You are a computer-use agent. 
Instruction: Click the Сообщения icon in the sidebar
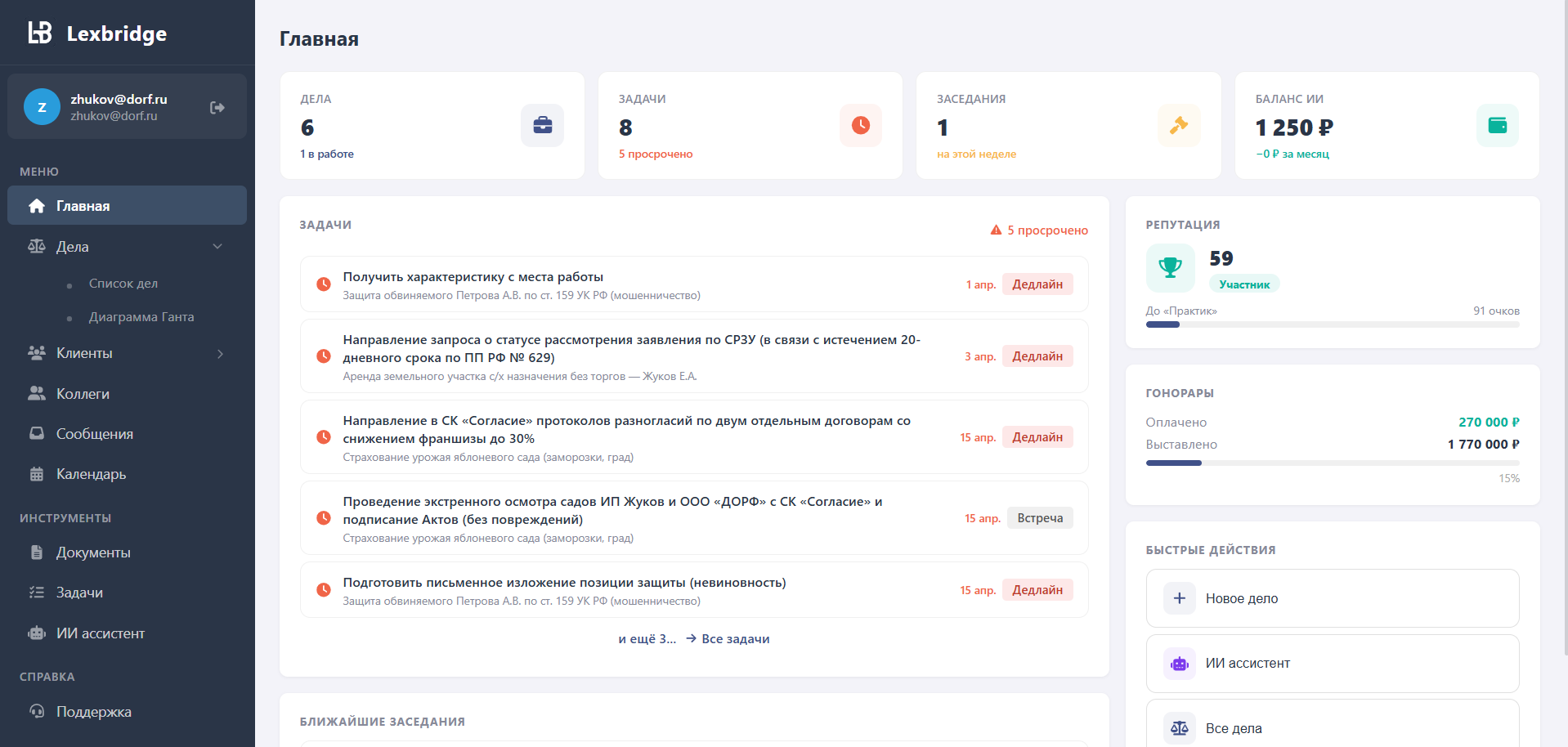click(36, 433)
